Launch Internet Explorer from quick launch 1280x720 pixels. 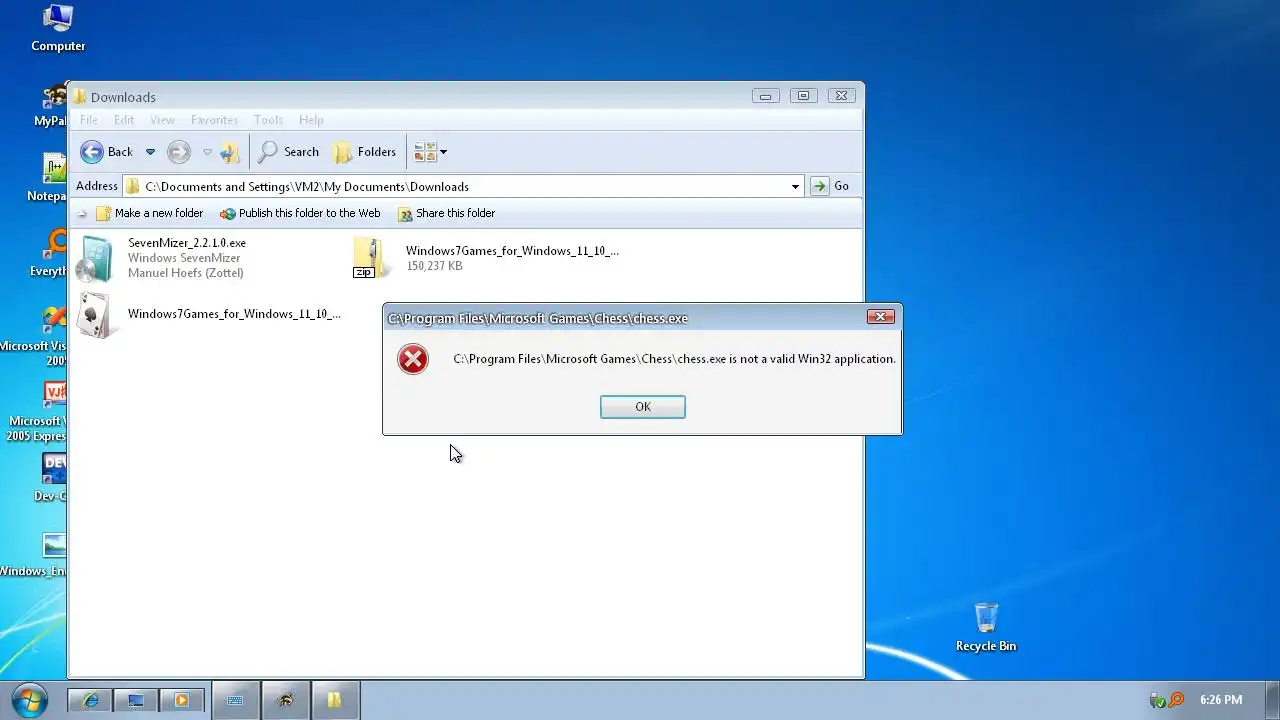91,701
